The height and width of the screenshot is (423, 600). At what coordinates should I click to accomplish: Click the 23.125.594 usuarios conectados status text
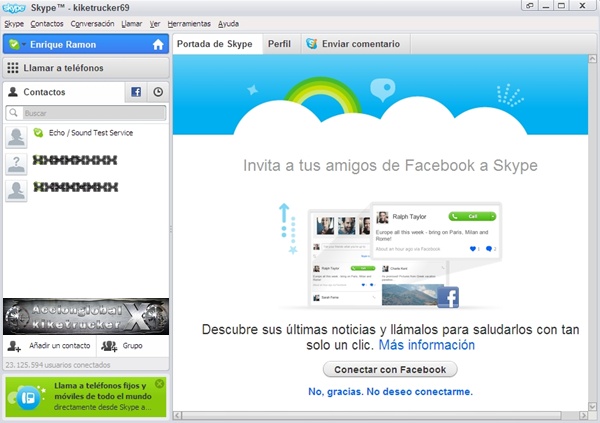[58, 365]
